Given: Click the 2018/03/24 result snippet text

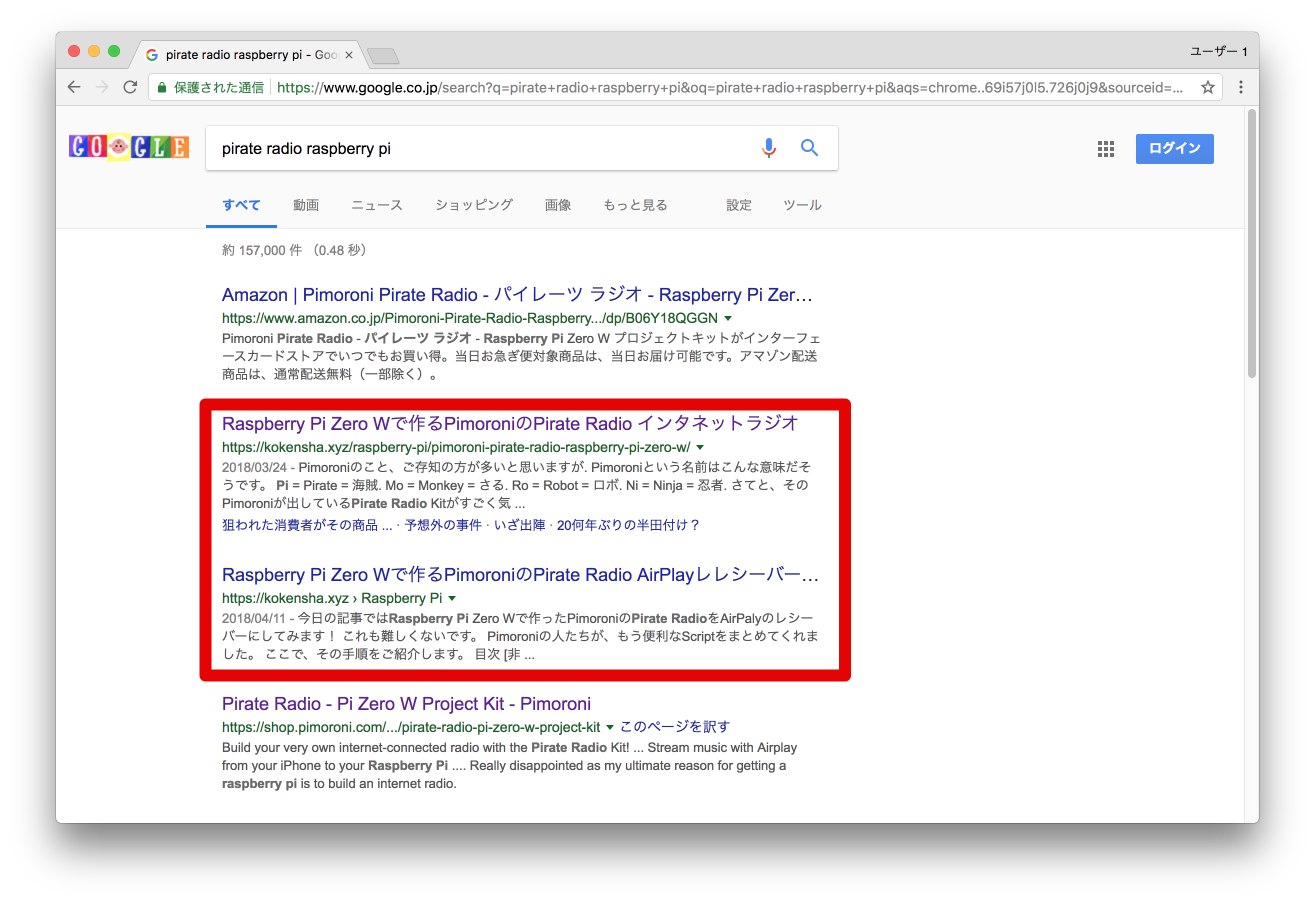Looking at the screenshot, I should [x=516, y=485].
